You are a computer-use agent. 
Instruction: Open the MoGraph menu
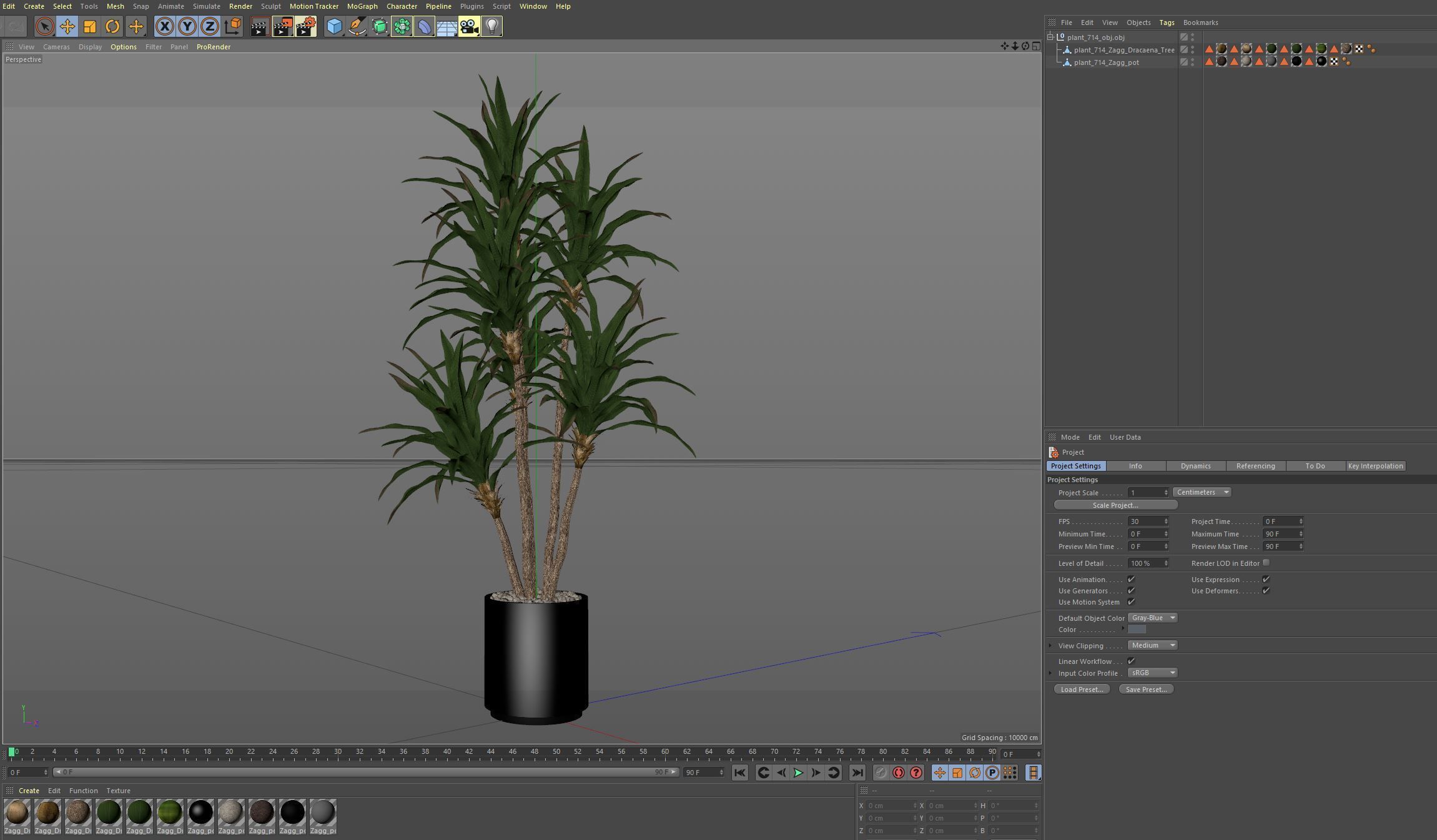pyautogui.click(x=362, y=6)
